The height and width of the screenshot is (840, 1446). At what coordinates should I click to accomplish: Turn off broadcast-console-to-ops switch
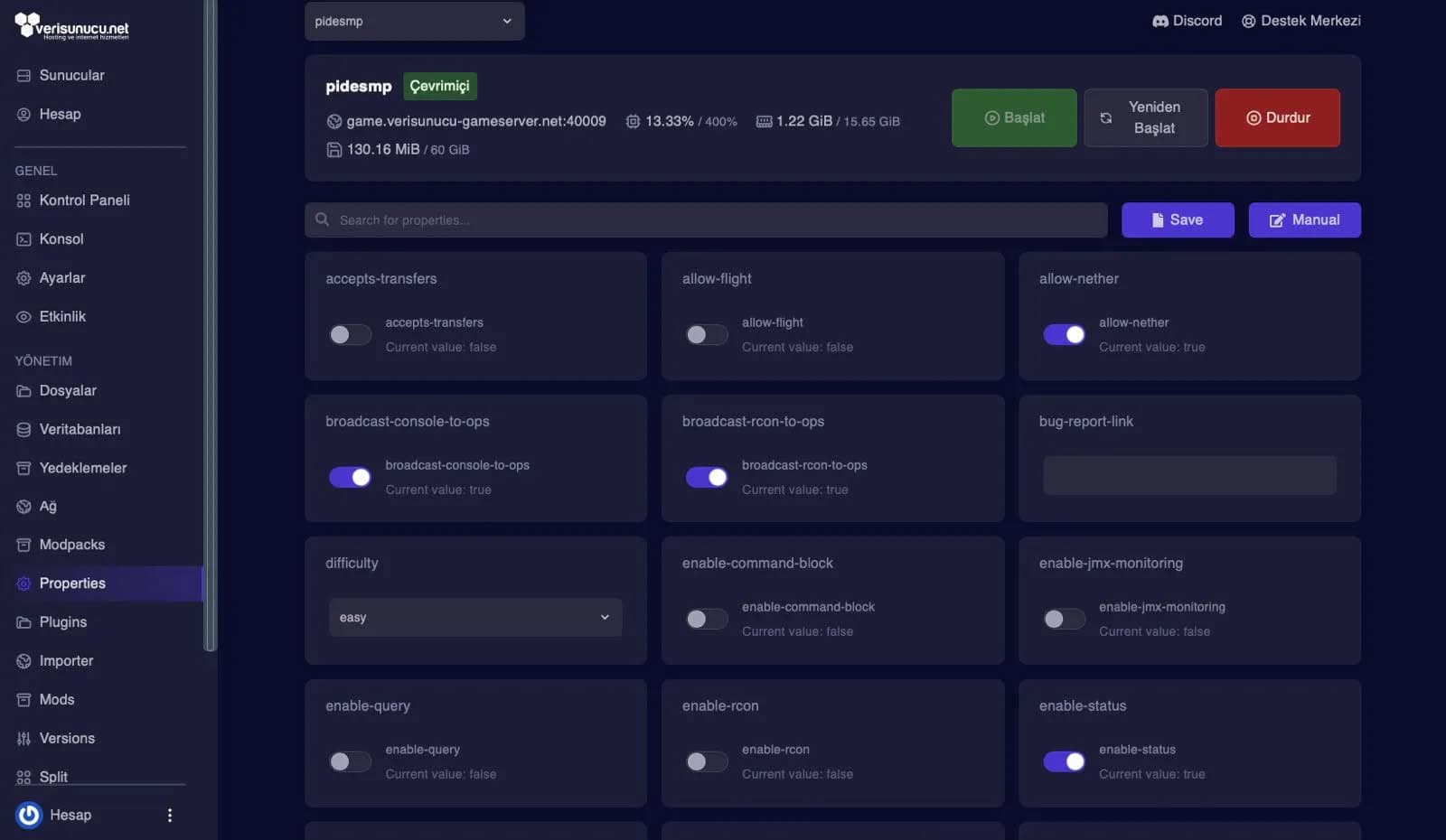[x=351, y=477]
